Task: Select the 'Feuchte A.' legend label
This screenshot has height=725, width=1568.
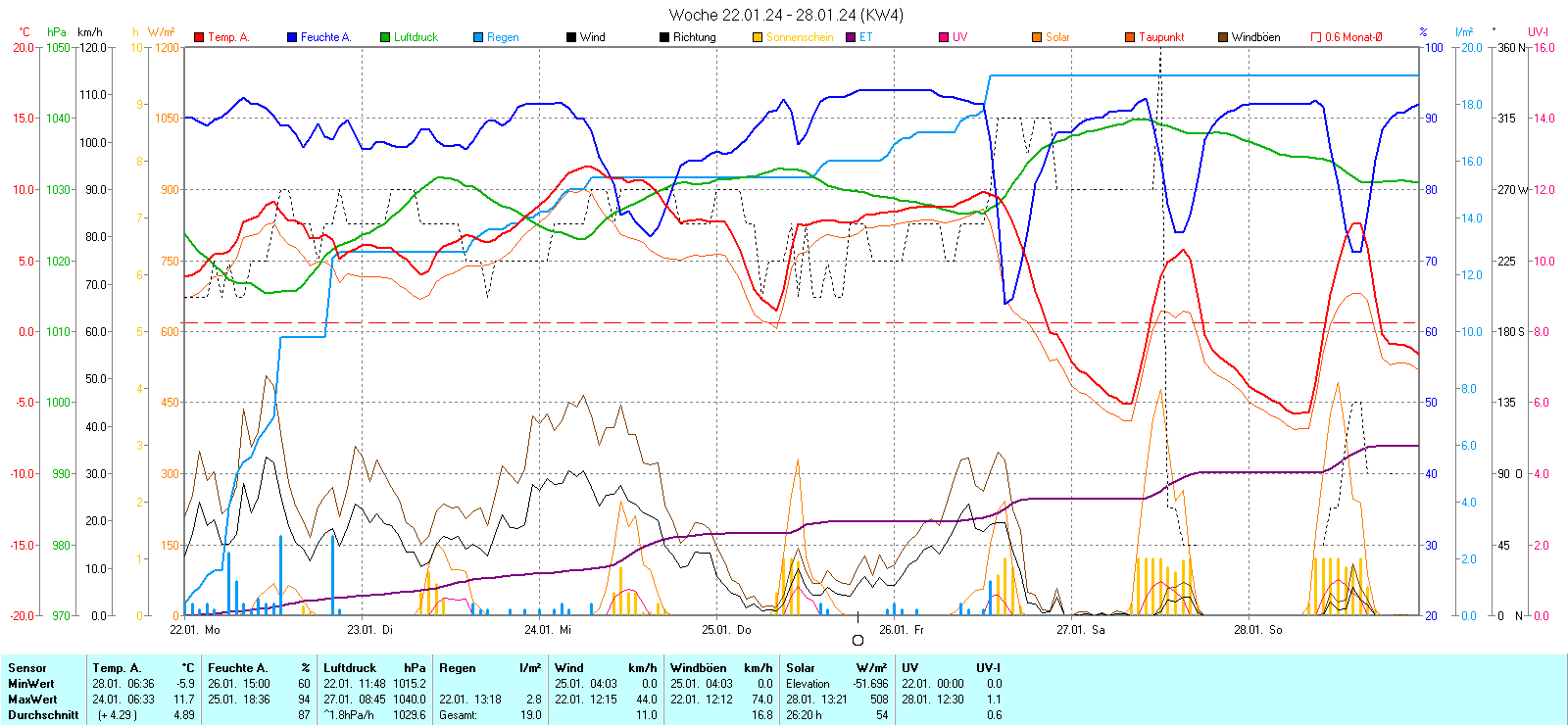Action: pyautogui.click(x=325, y=37)
